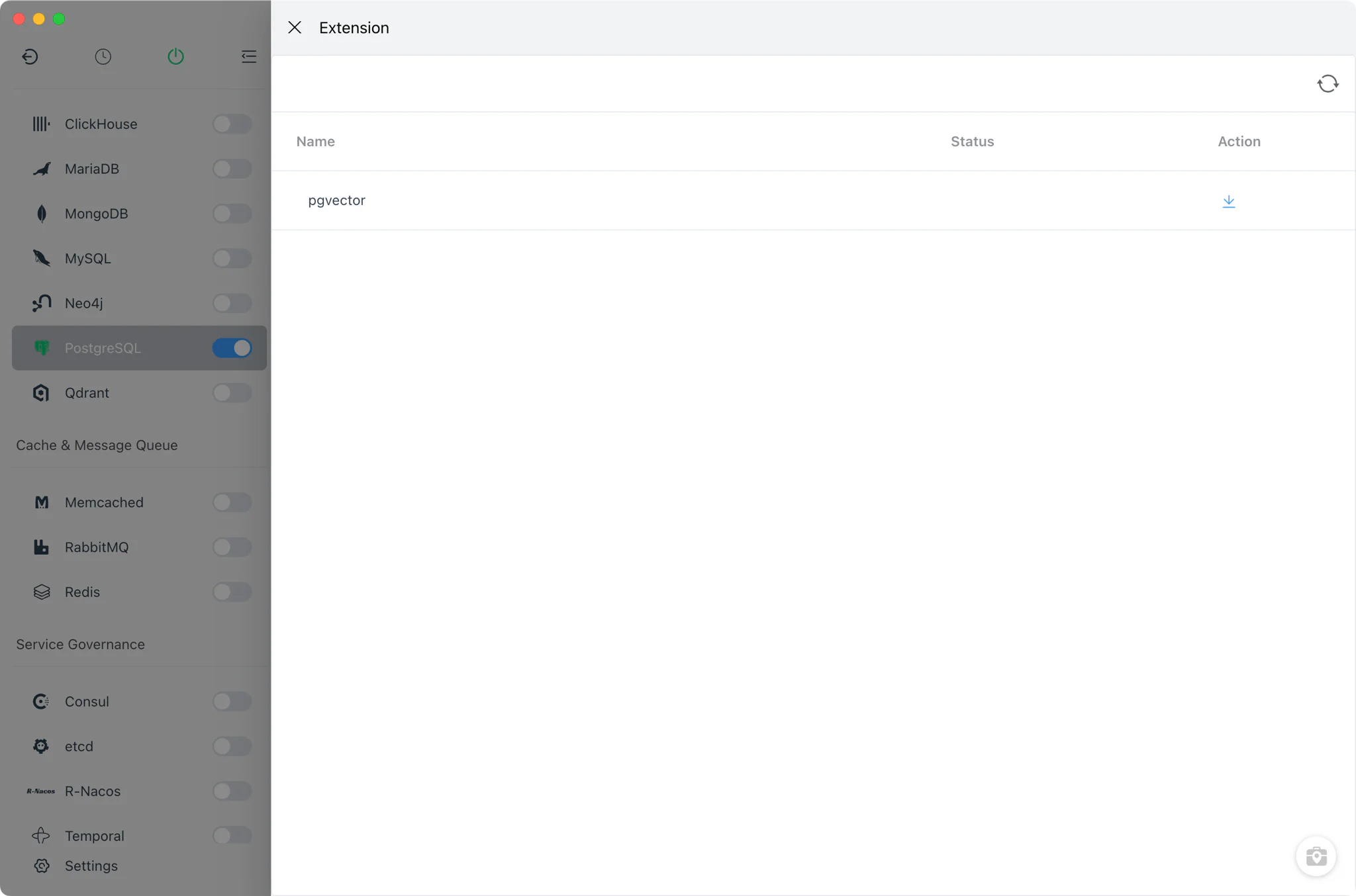
Task: Click the RabbitMQ icon
Action: (41, 547)
